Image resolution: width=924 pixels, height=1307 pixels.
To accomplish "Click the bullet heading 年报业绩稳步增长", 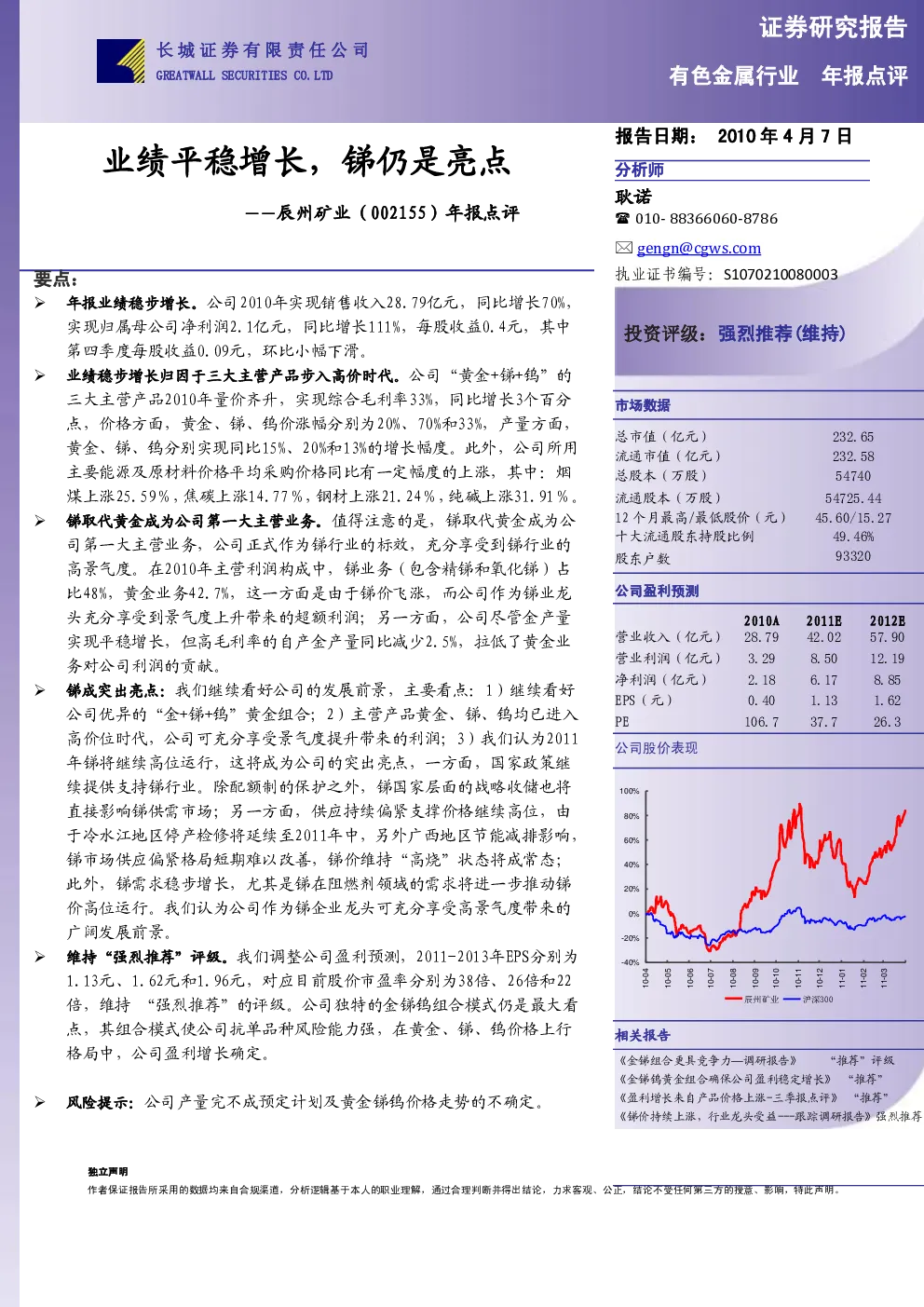I will tap(132, 303).
